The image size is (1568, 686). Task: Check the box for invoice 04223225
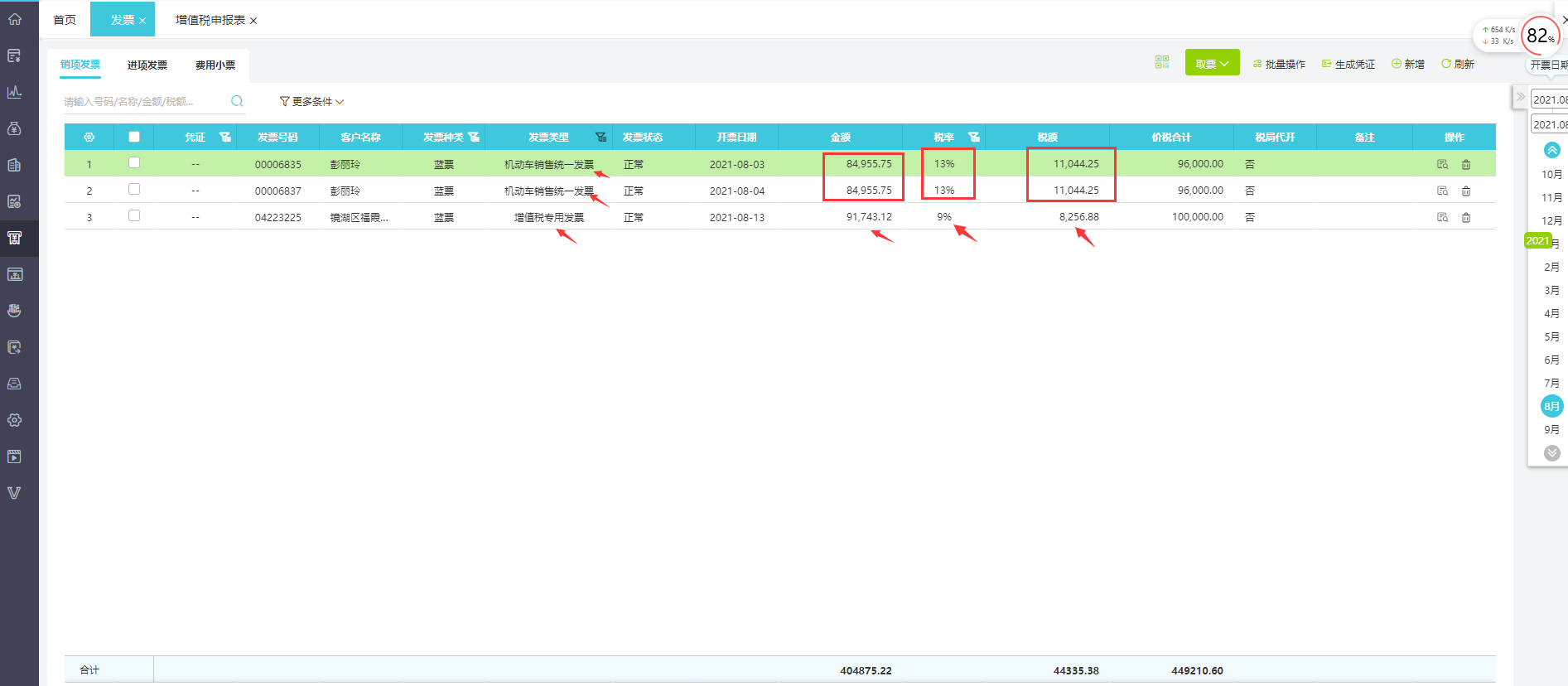coord(134,216)
